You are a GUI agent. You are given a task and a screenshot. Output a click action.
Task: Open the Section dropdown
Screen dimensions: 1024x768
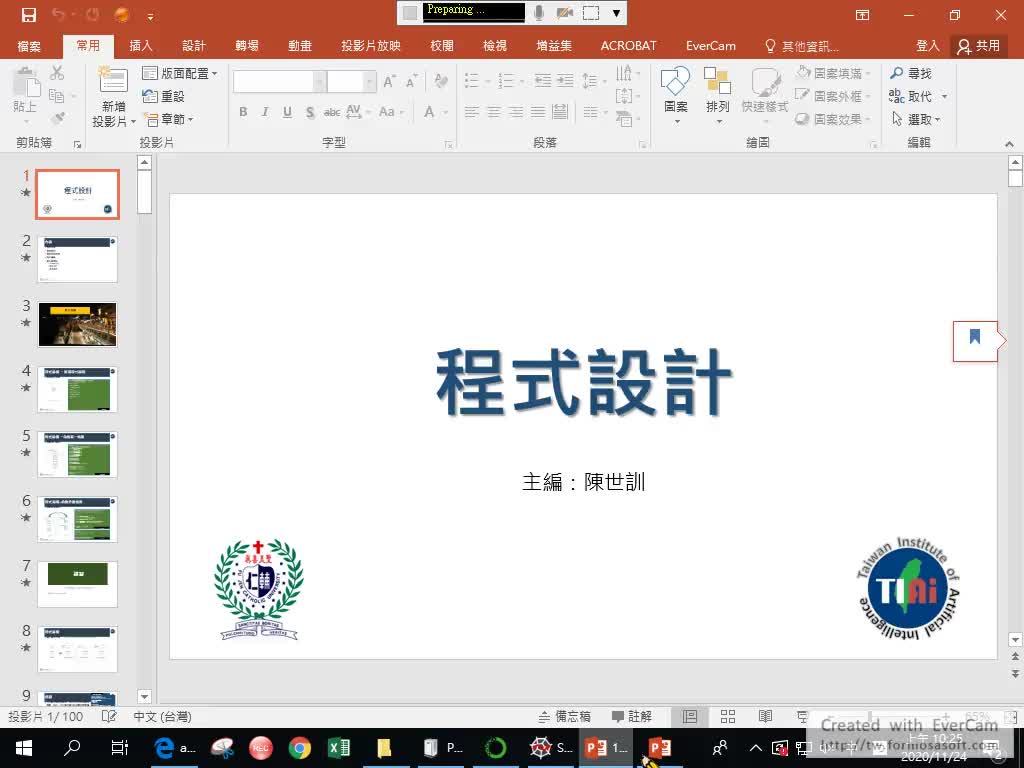[168, 119]
